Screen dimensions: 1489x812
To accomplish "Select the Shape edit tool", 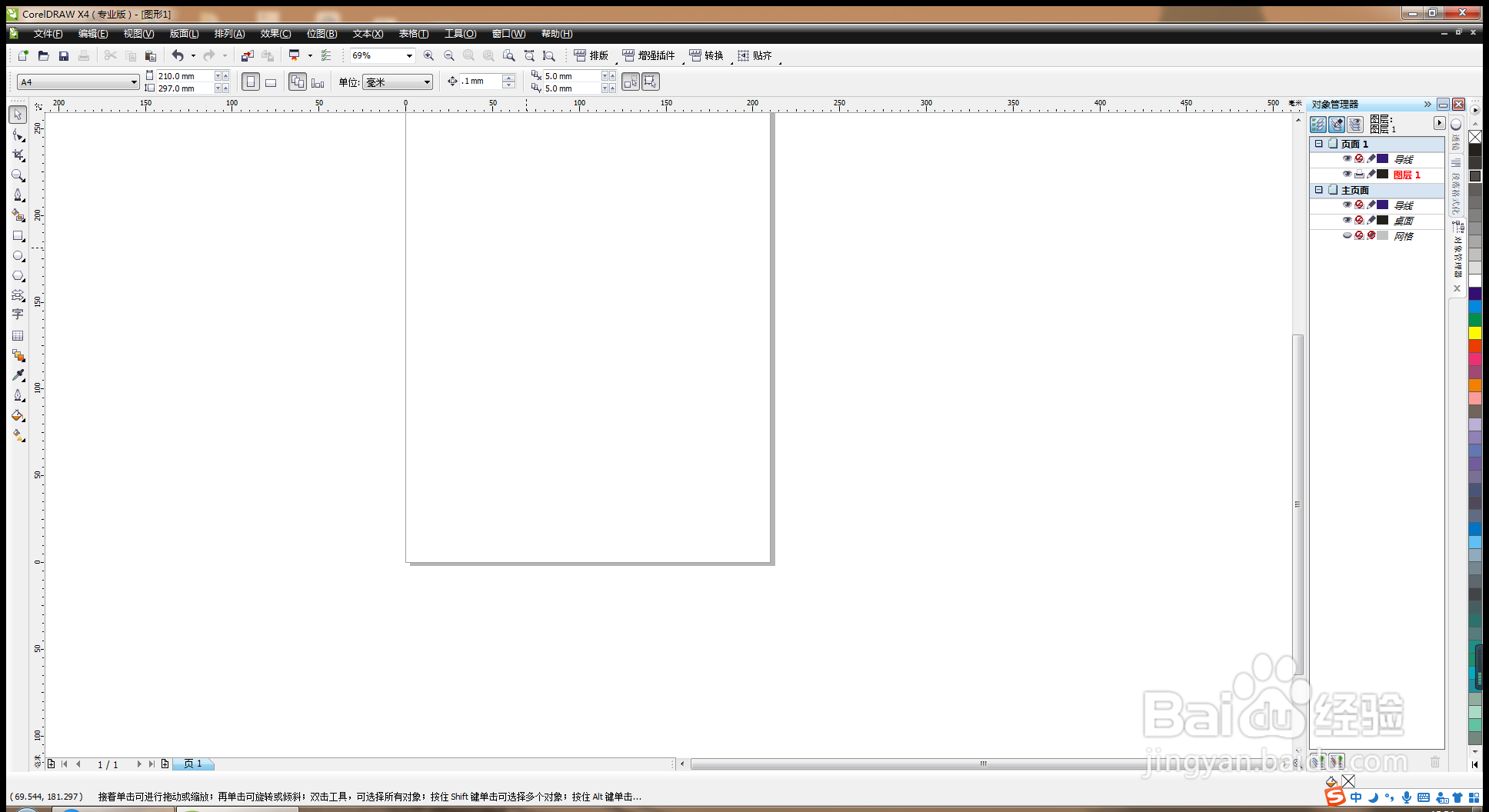I will [18, 135].
